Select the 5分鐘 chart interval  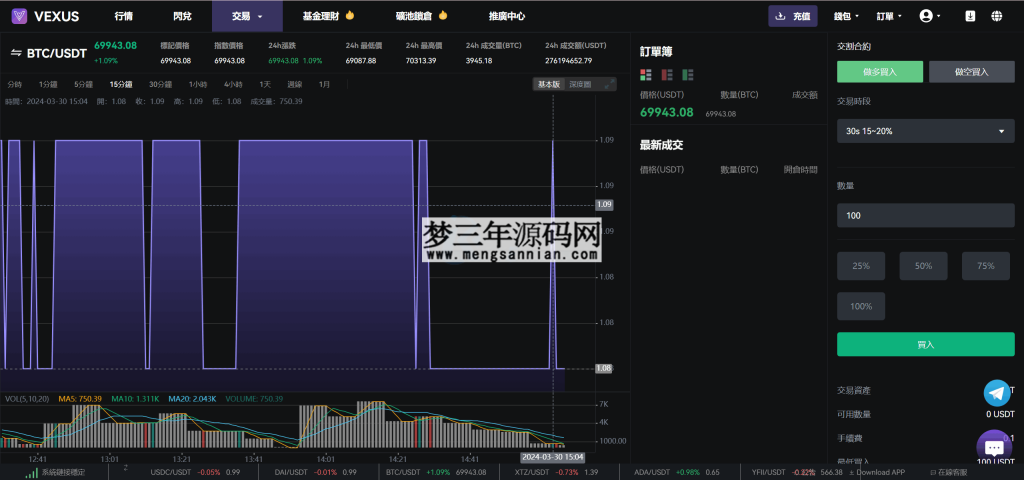(84, 84)
